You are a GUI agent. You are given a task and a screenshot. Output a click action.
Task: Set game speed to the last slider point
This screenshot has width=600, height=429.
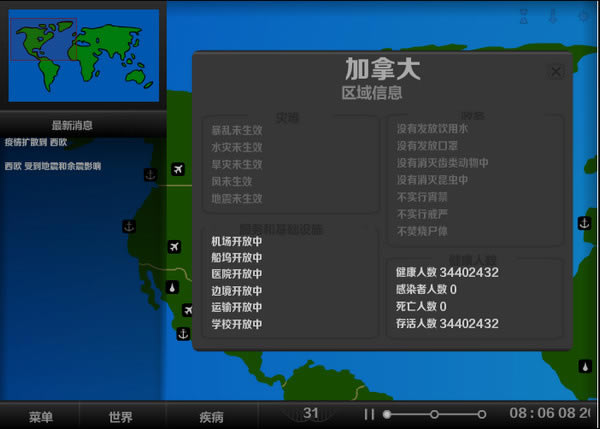481,414
